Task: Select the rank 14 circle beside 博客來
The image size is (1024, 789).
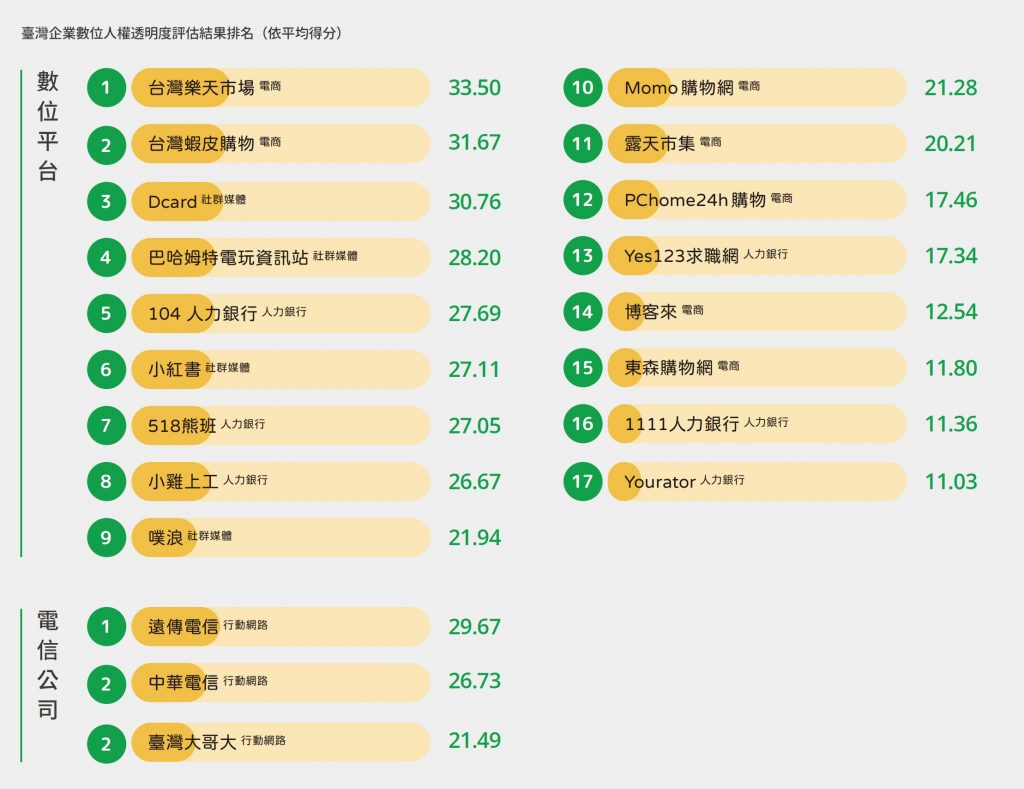Action: [582, 312]
